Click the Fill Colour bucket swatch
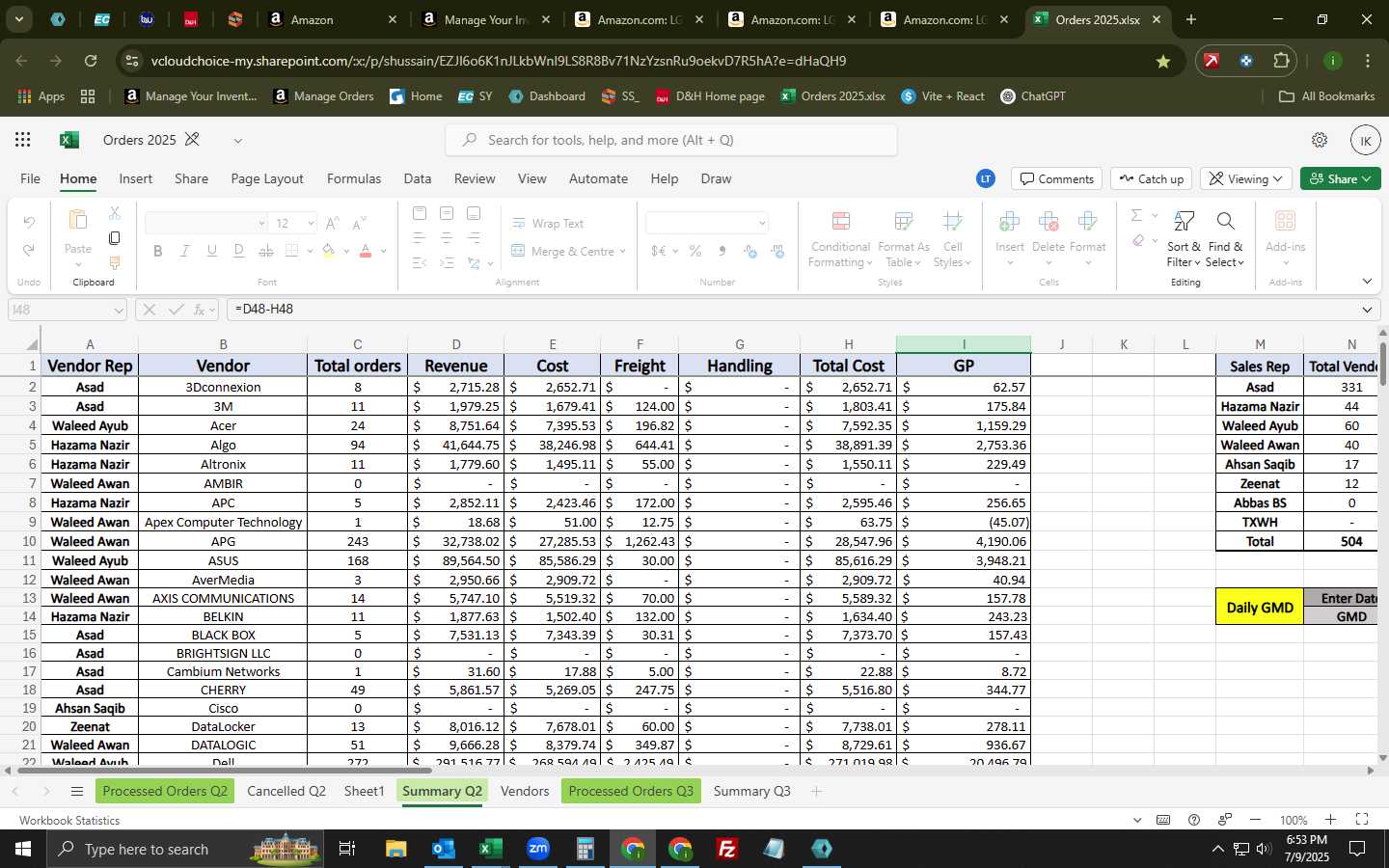The height and width of the screenshot is (868, 1389). coord(329,251)
